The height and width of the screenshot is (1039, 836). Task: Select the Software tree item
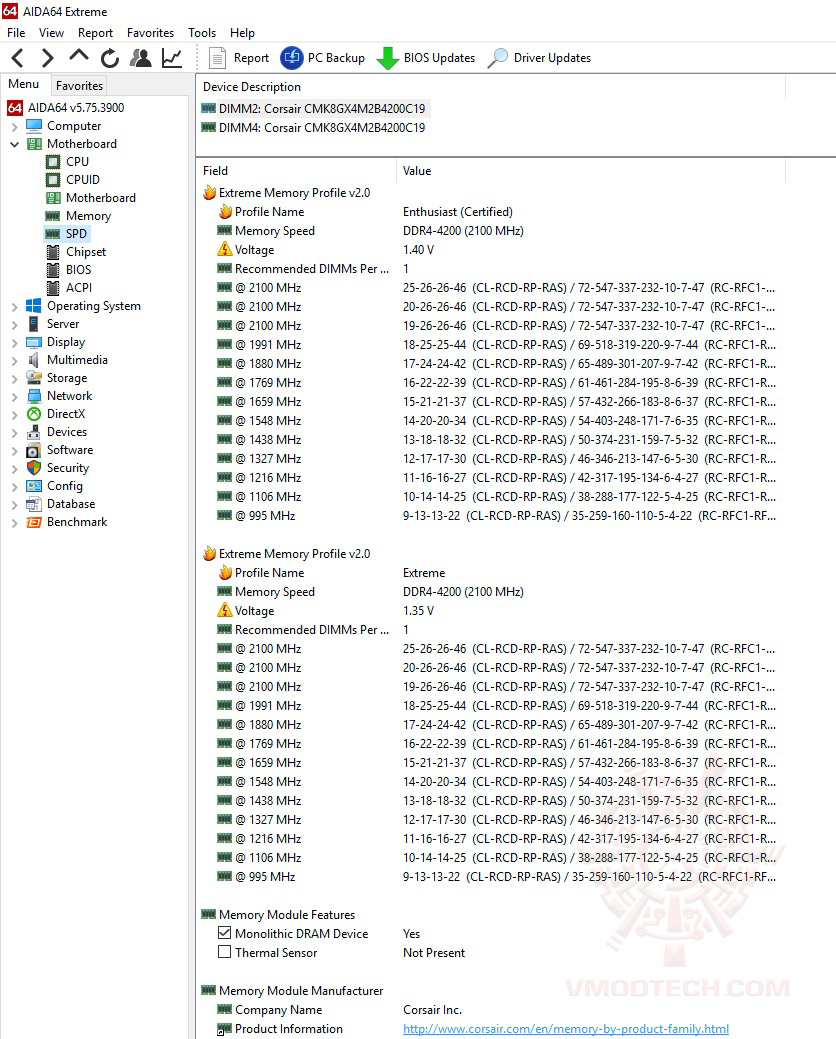70,450
